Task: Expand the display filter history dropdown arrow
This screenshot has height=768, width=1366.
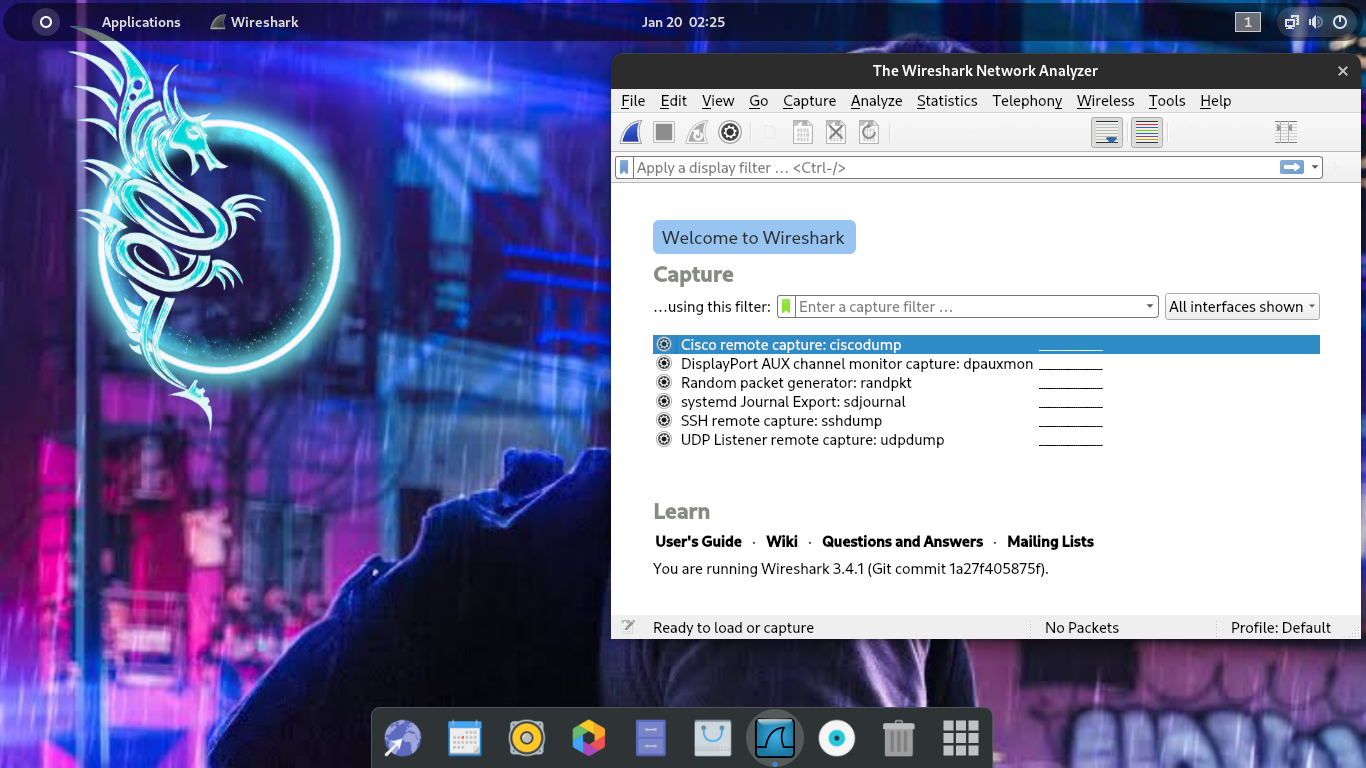Action: tap(1315, 167)
